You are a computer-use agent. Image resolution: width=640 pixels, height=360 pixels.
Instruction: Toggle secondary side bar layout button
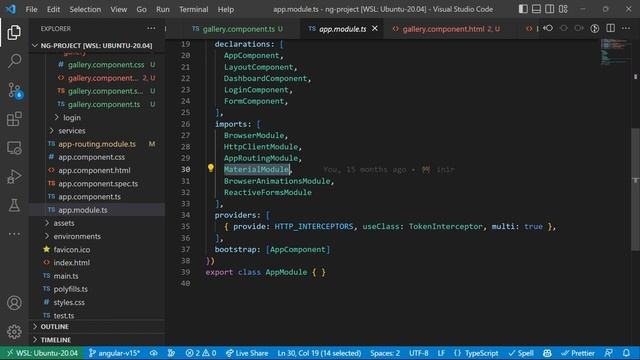coord(550,9)
